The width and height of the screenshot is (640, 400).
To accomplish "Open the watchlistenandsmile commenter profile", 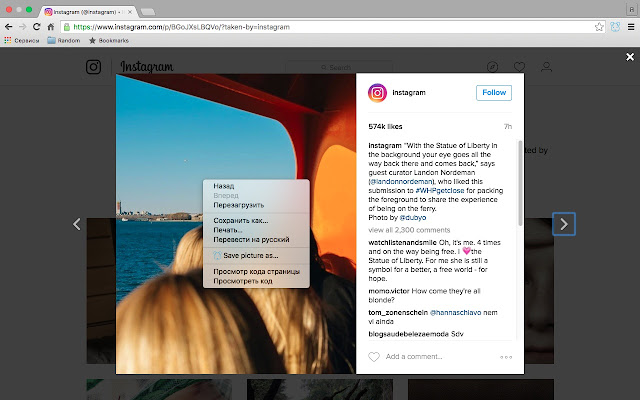I will [402, 242].
